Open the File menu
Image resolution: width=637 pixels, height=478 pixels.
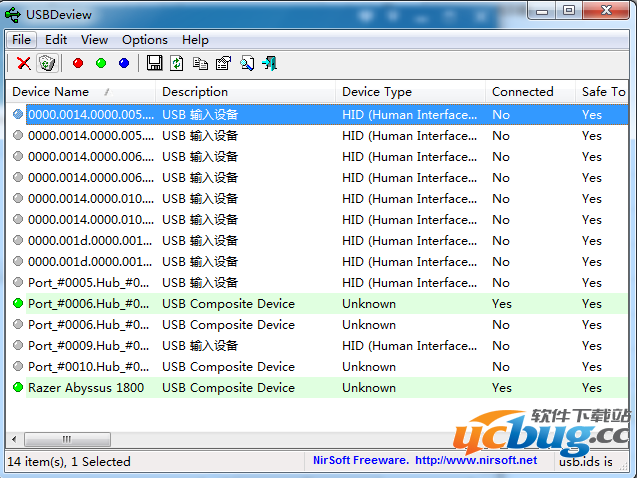(x=22, y=40)
